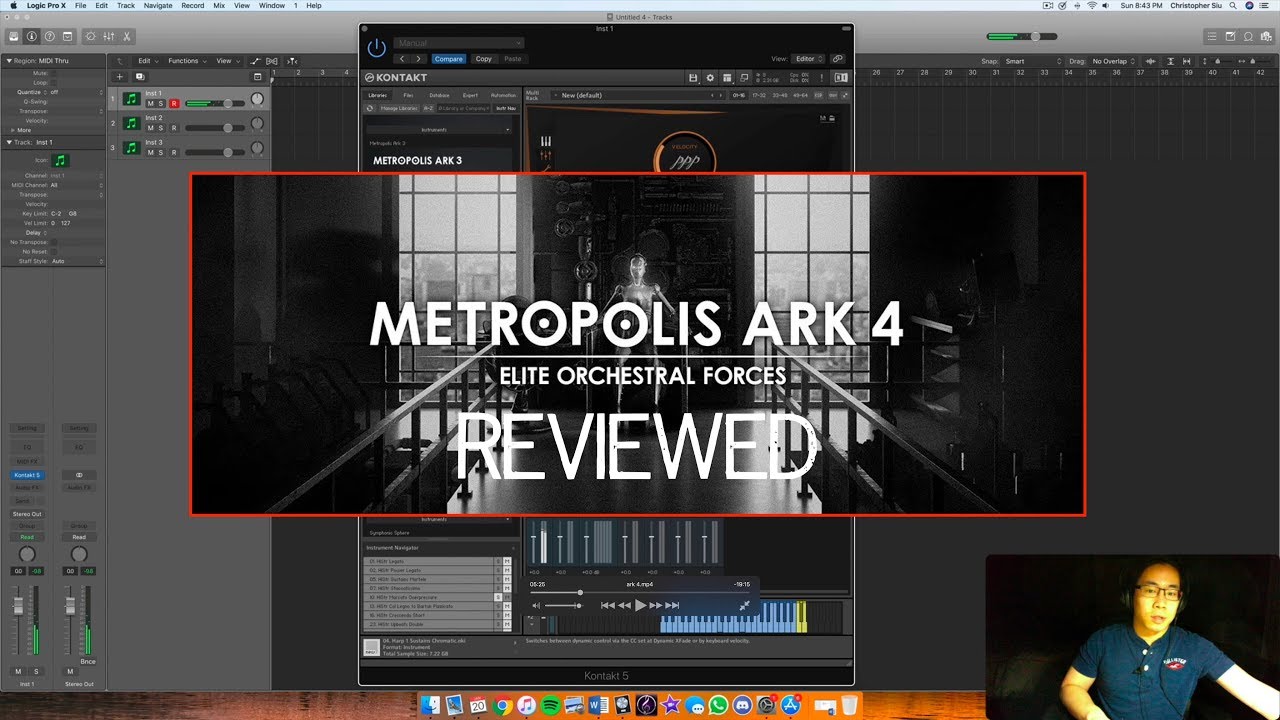Image resolution: width=1280 pixels, height=720 pixels.
Task: Collapse the Region MIDI Thru section
Action: [8, 61]
